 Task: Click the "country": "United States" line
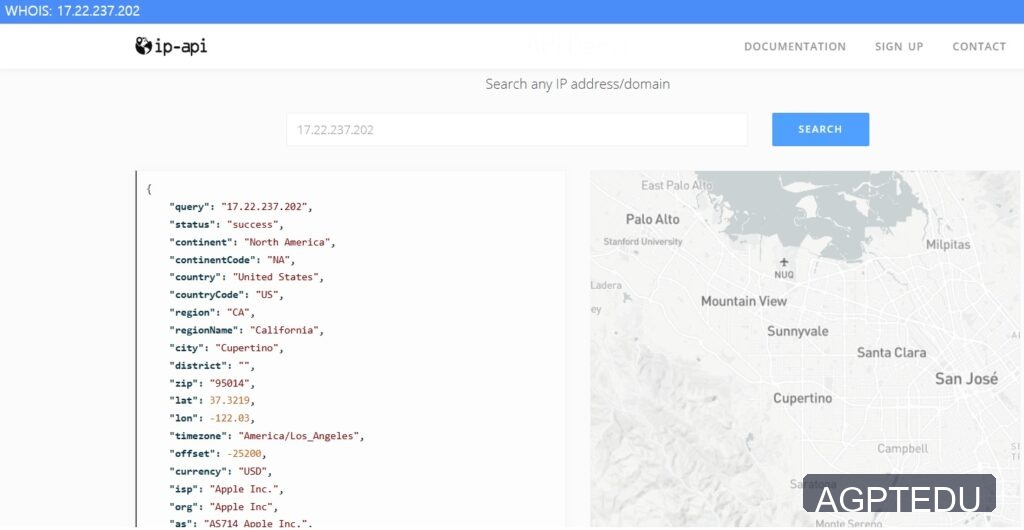[246, 277]
